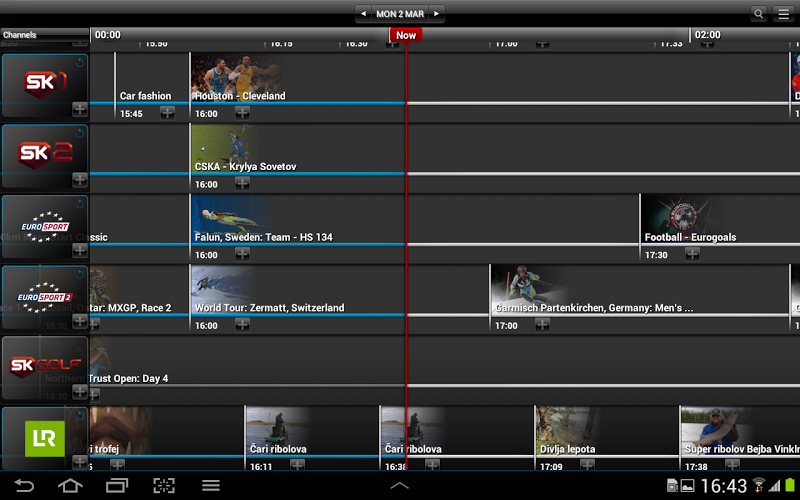Go to next day arrow
Image resolution: width=800 pixels, height=500 pixels.
(437, 14)
